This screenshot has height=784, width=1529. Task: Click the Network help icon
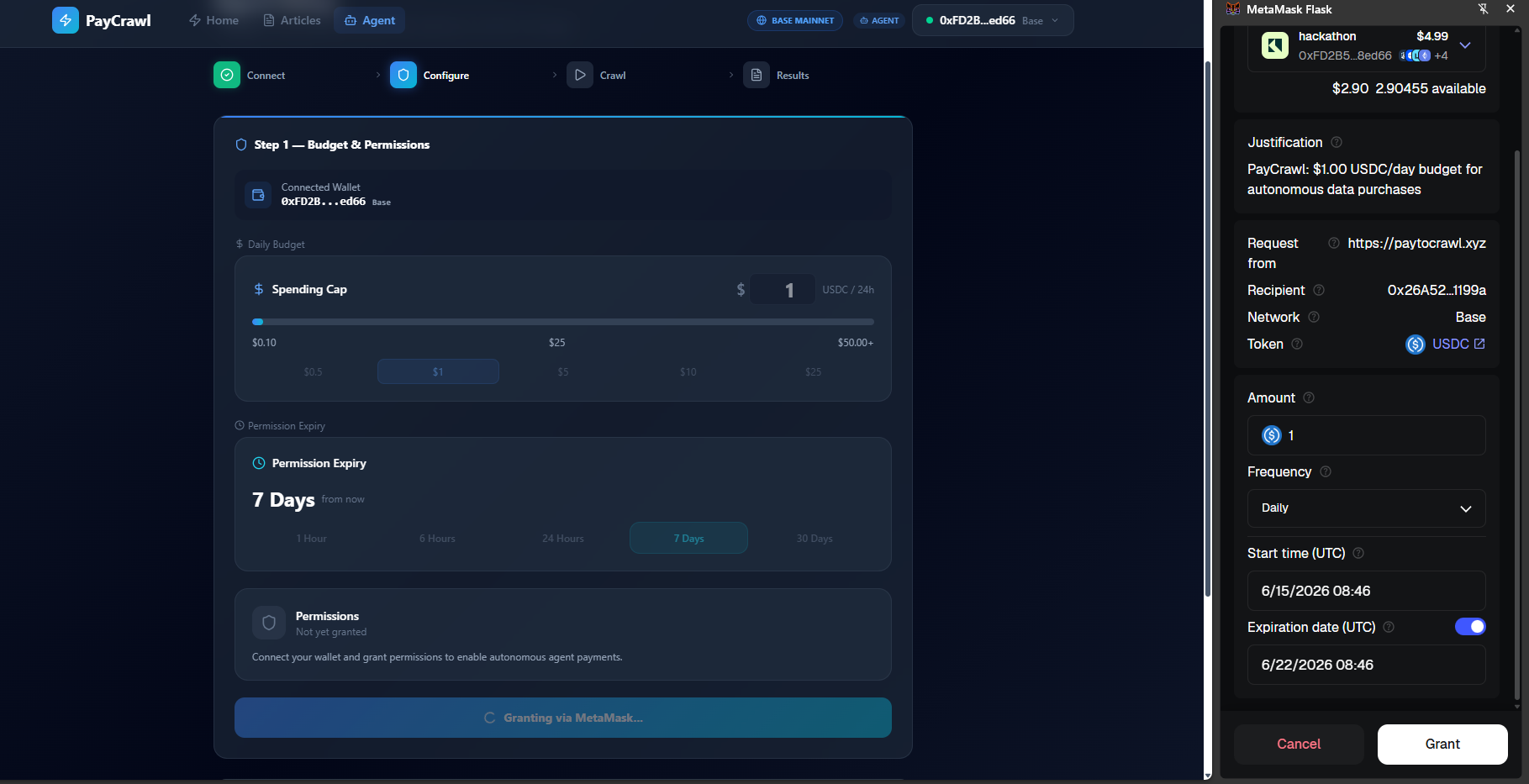tap(1314, 317)
